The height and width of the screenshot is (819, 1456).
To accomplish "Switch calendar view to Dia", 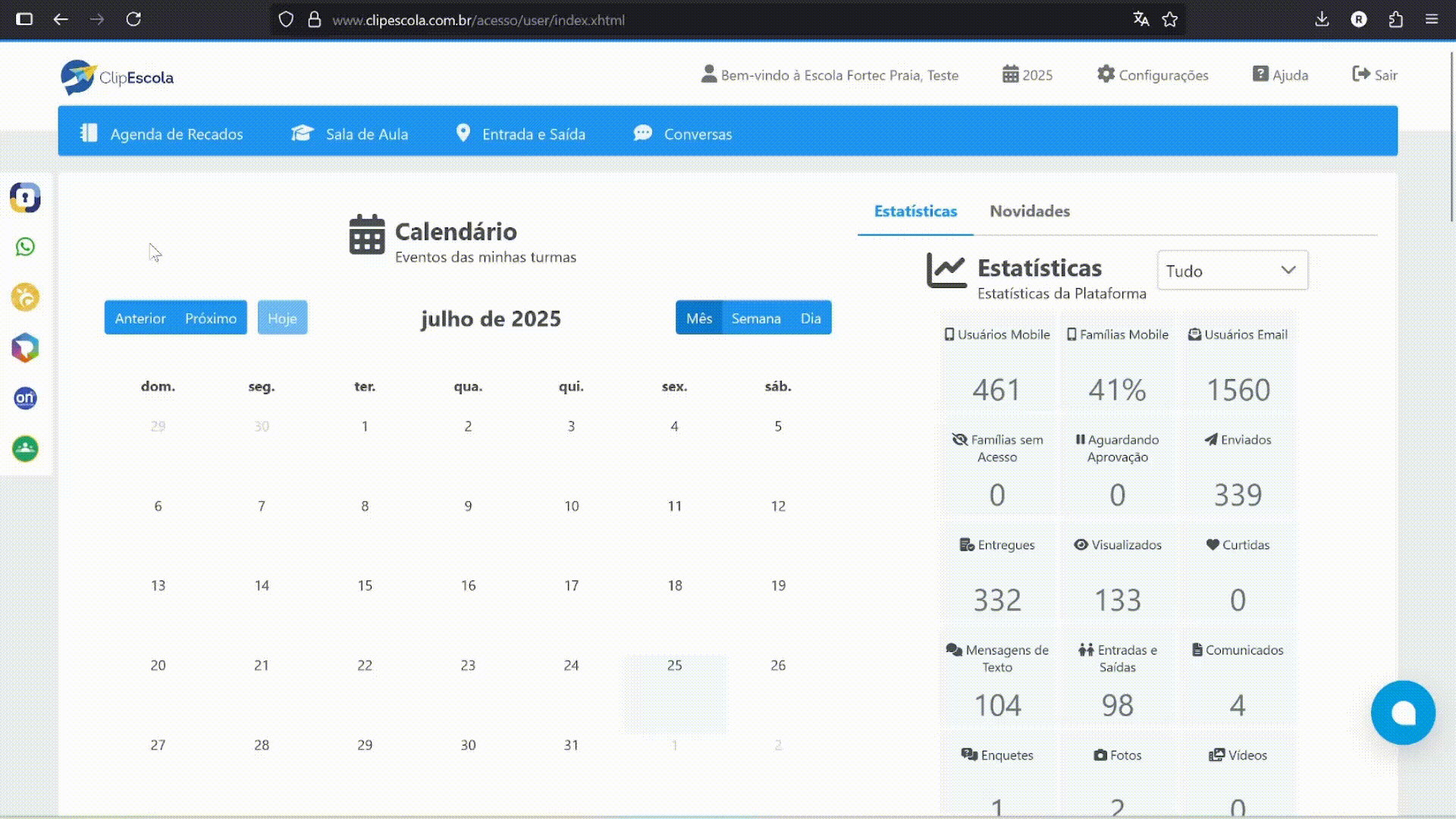I will pos(811,318).
